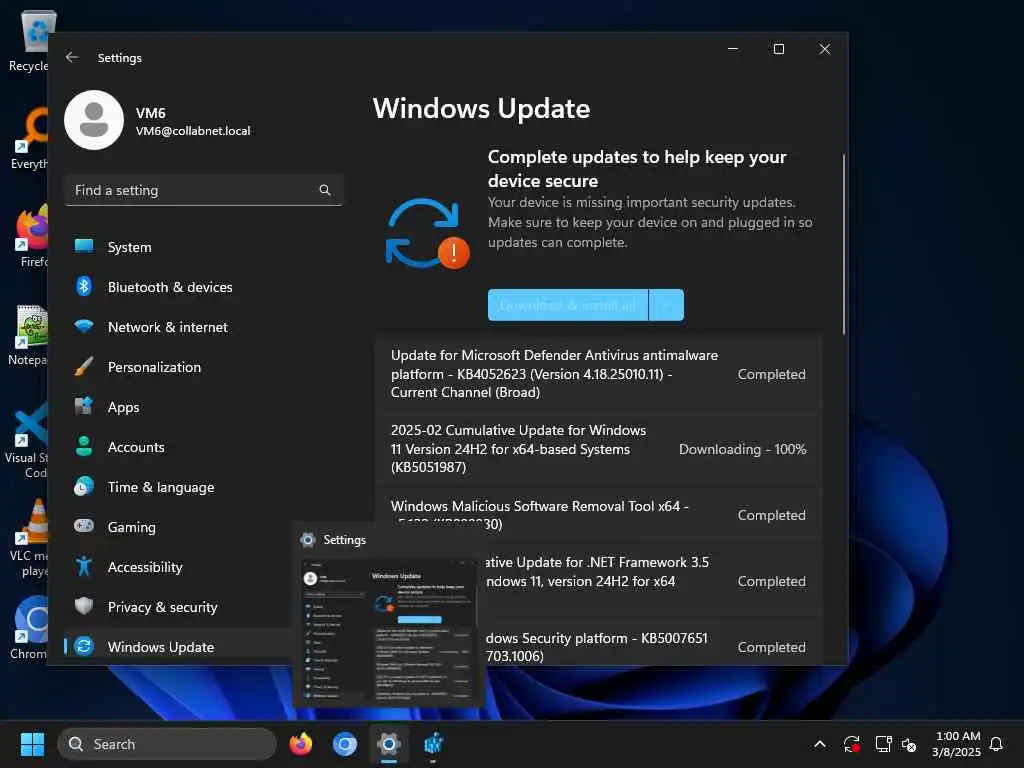This screenshot has width=1024, height=768.
Task: Click the network tray icon
Action: pos(883,744)
